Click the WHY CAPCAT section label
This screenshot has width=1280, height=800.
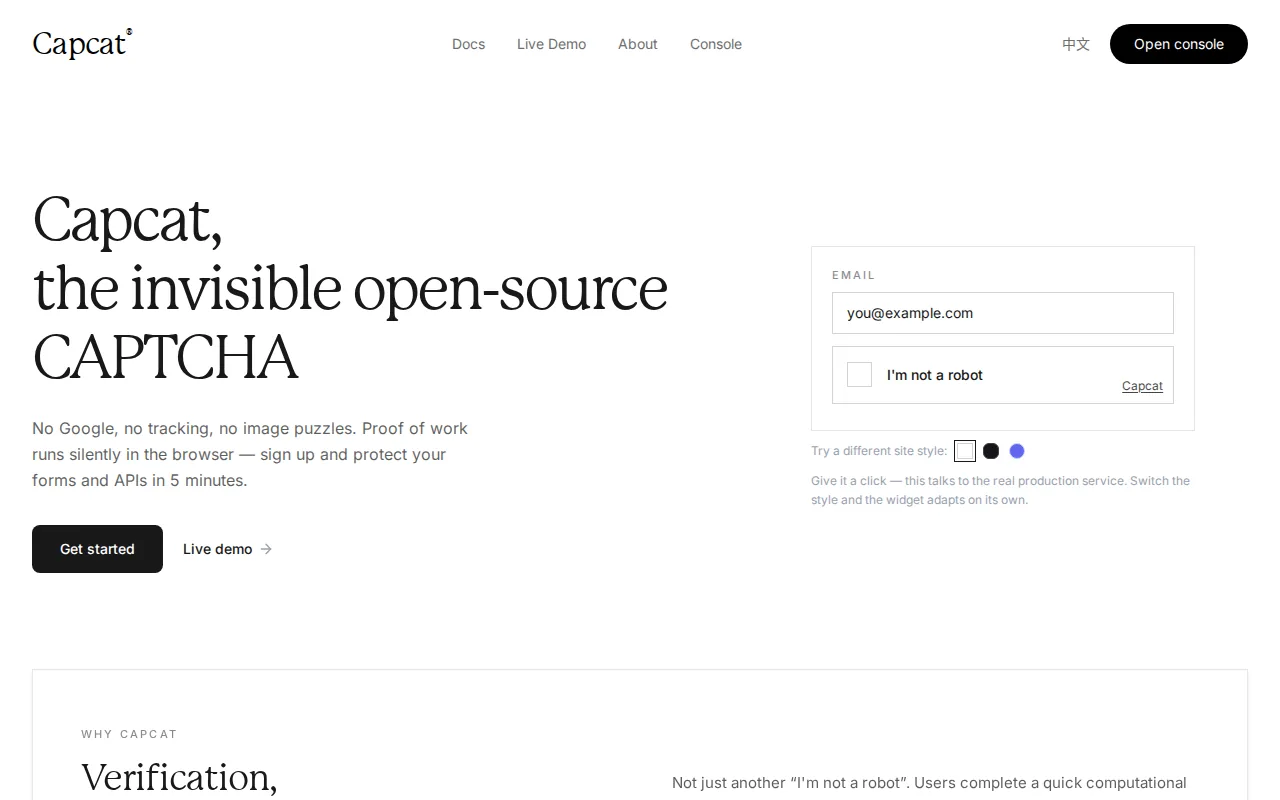(129, 734)
